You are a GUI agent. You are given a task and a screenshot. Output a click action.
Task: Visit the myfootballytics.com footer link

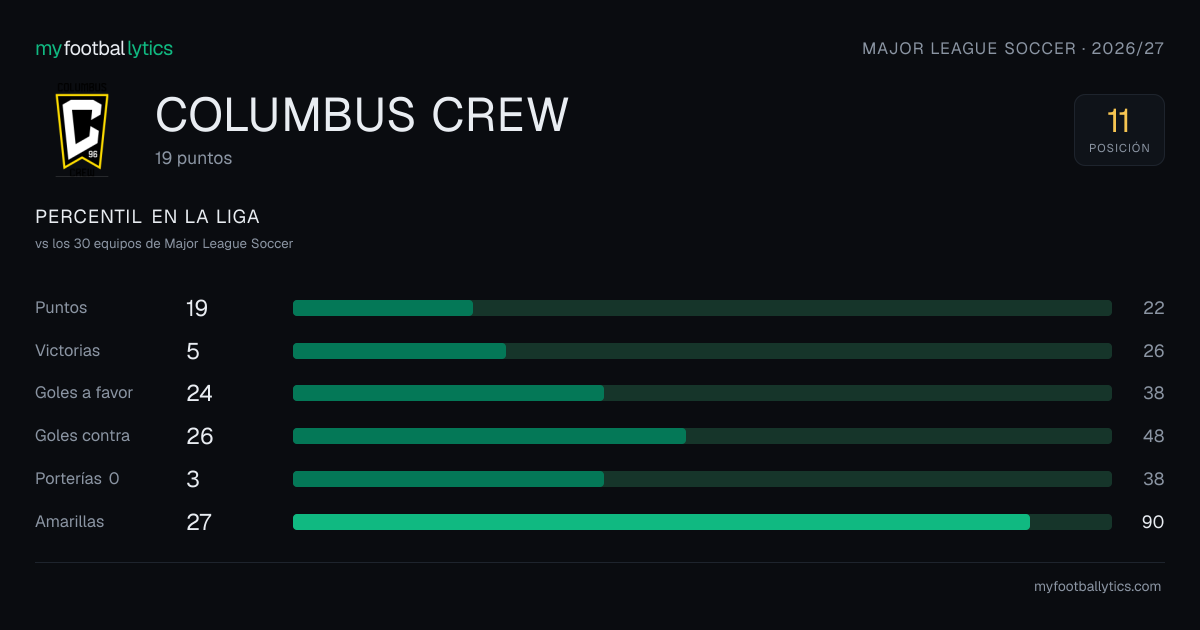pyautogui.click(x=1097, y=587)
